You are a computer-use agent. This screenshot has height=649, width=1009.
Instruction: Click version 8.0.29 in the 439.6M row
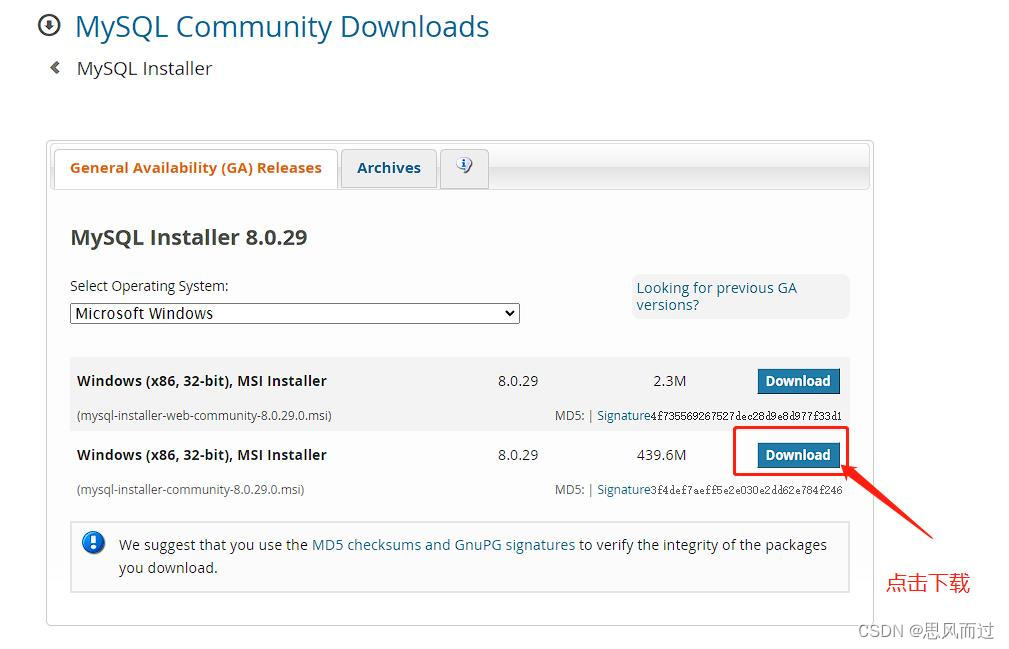[517, 455]
